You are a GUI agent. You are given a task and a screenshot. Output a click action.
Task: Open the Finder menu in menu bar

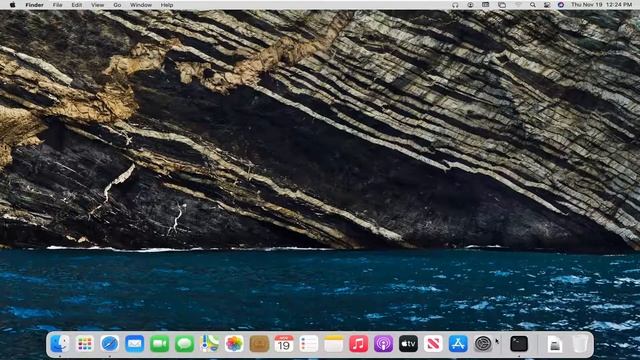click(x=34, y=5)
